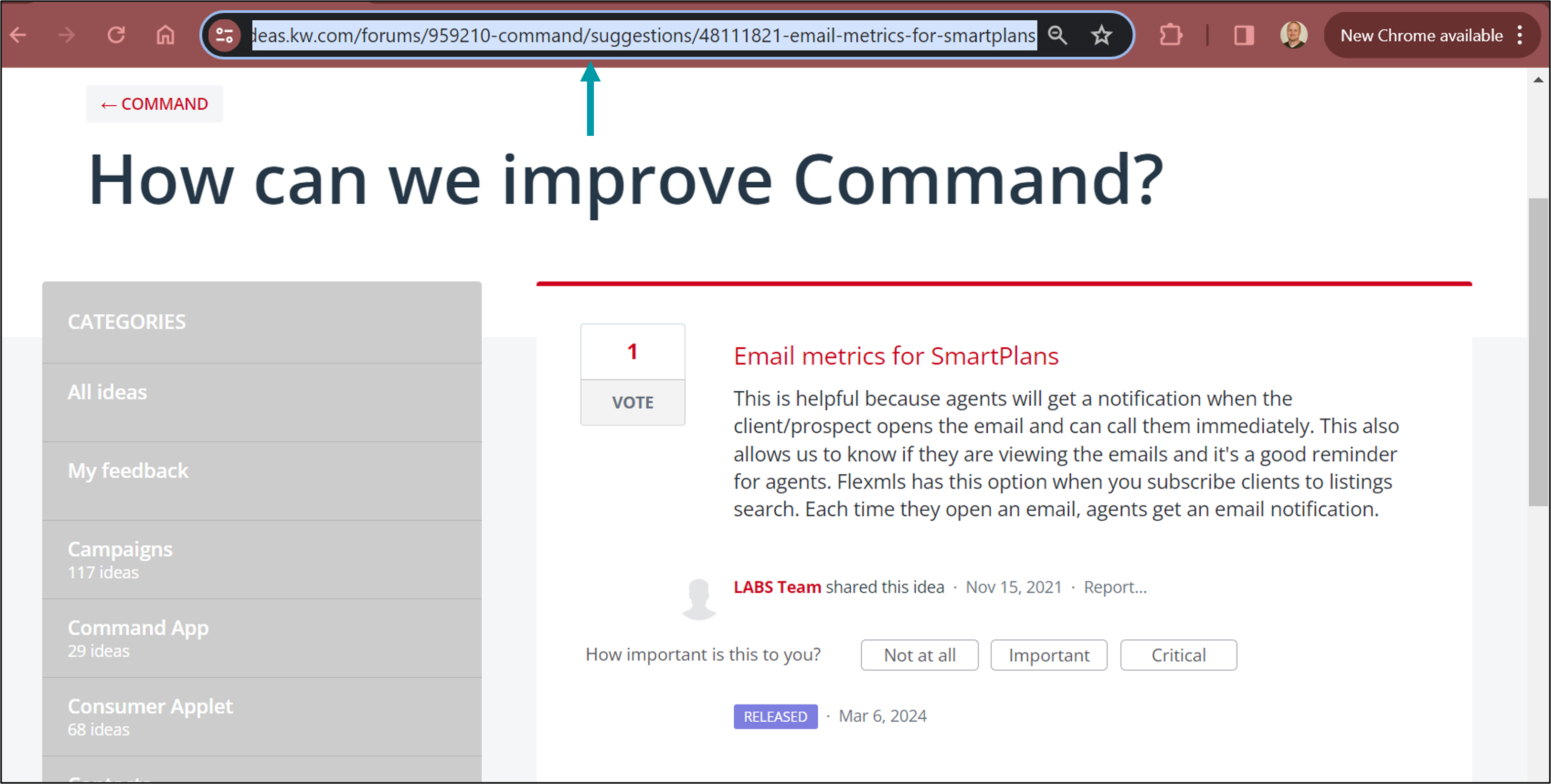Open Consumer Applet category

(262, 716)
